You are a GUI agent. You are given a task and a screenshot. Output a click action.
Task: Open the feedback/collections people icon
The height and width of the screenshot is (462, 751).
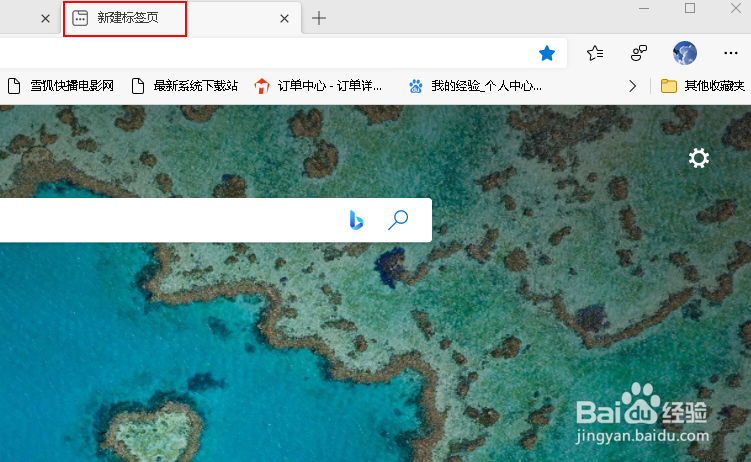pos(639,53)
